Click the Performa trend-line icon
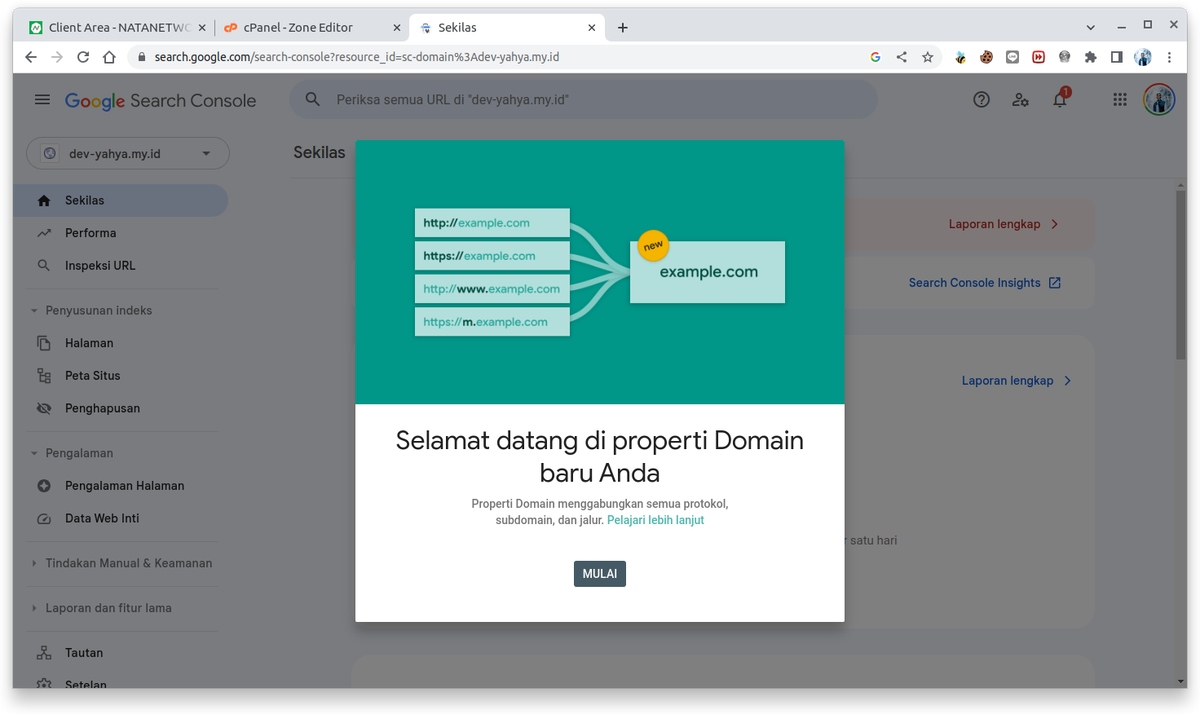Viewport: 1200px width, 714px height. (x=43, y=233)
